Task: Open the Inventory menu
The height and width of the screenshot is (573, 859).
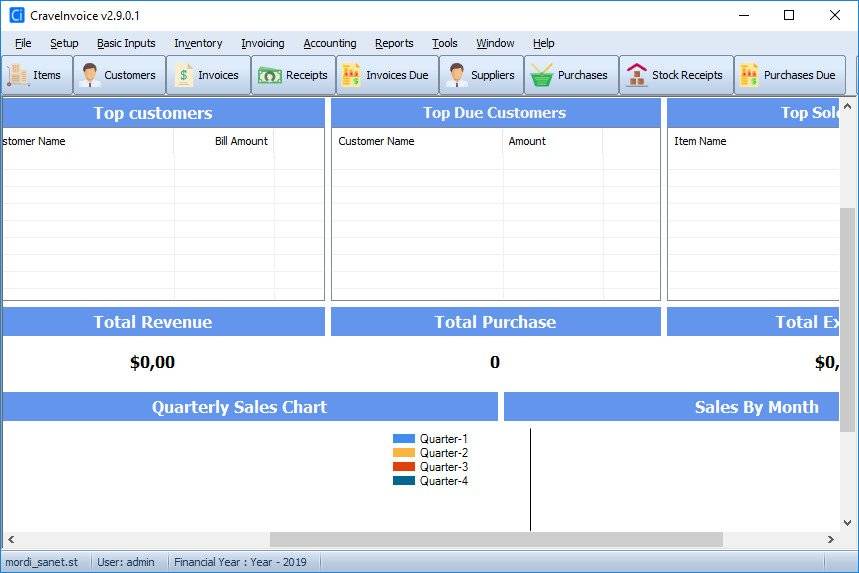Action: (x=198, y=43)
